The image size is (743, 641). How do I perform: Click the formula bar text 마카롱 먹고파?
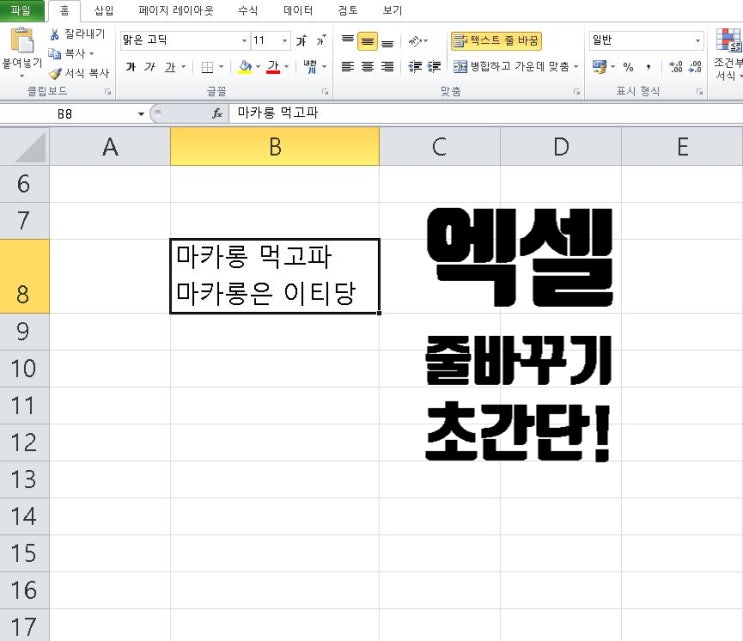[278, 113]
